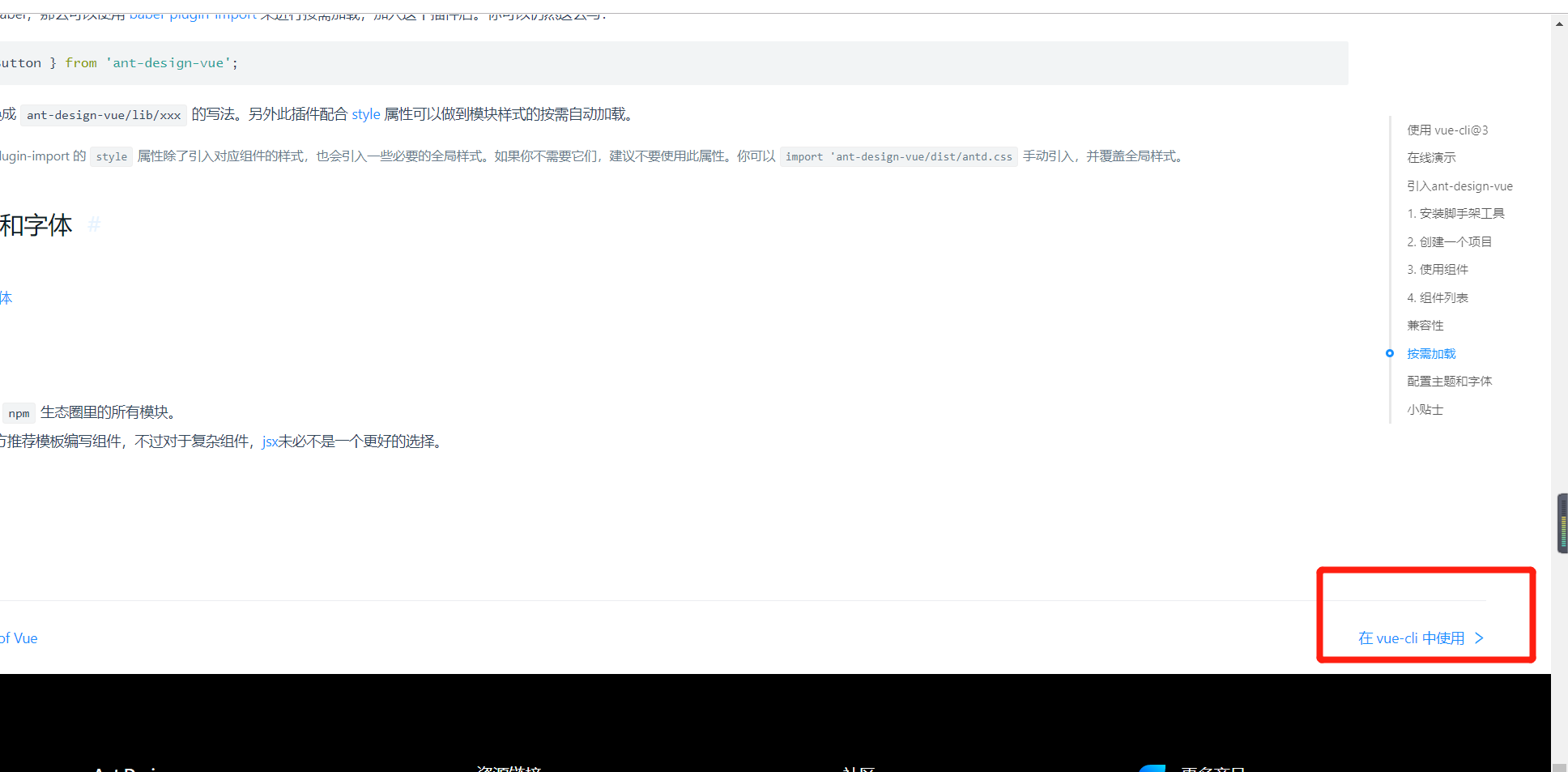
Task: Click the 'npm' inline code tag
Action: click(x=19, y=413)
